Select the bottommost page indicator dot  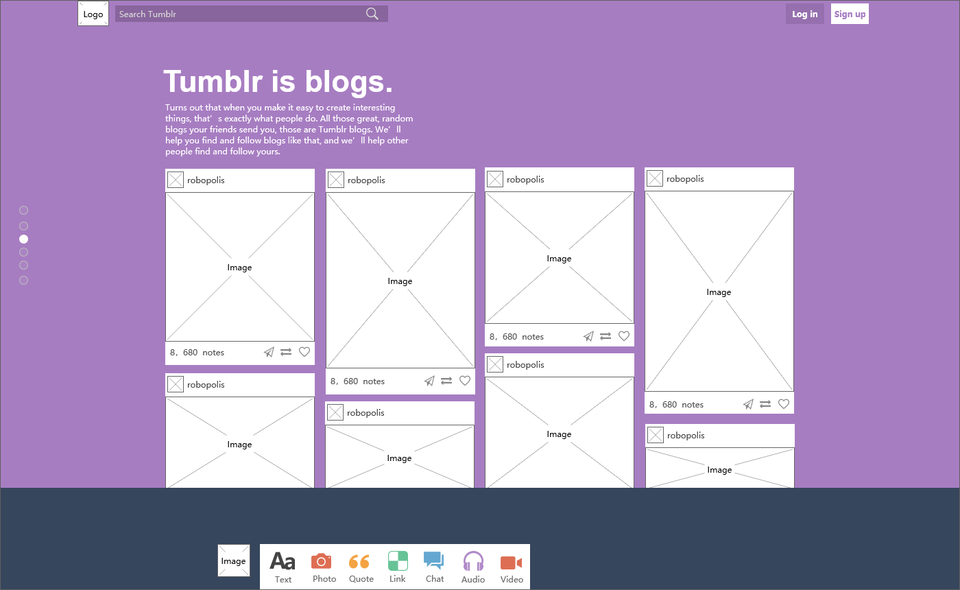point(23,280)
